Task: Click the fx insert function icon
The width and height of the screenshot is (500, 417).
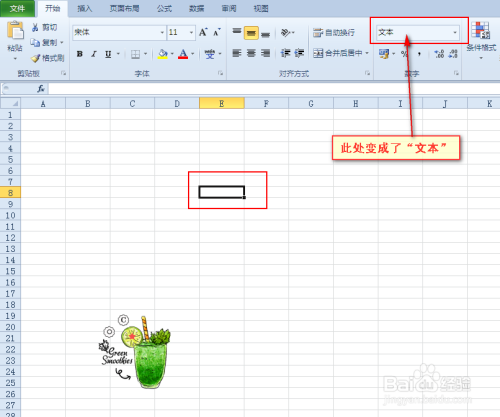Action: click(x=41, y=89)
